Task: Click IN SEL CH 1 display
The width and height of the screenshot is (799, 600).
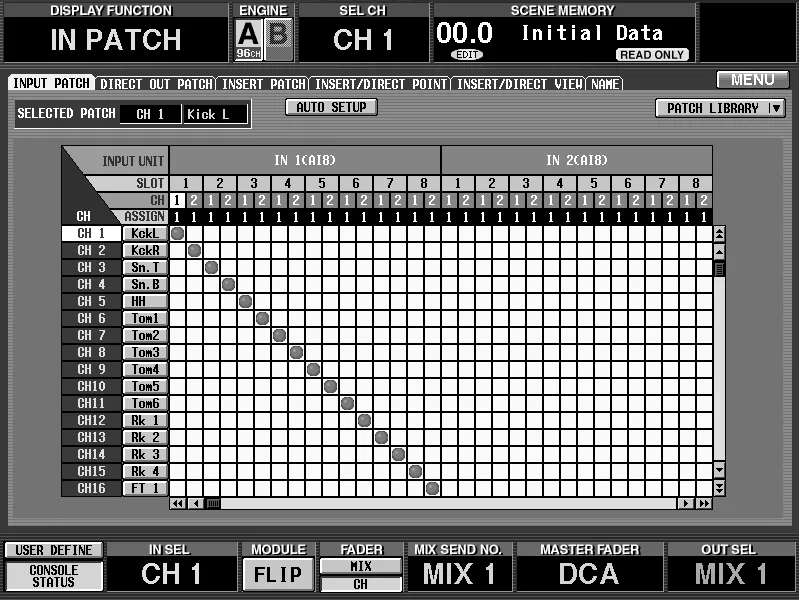Action: (x=171, y=574)
